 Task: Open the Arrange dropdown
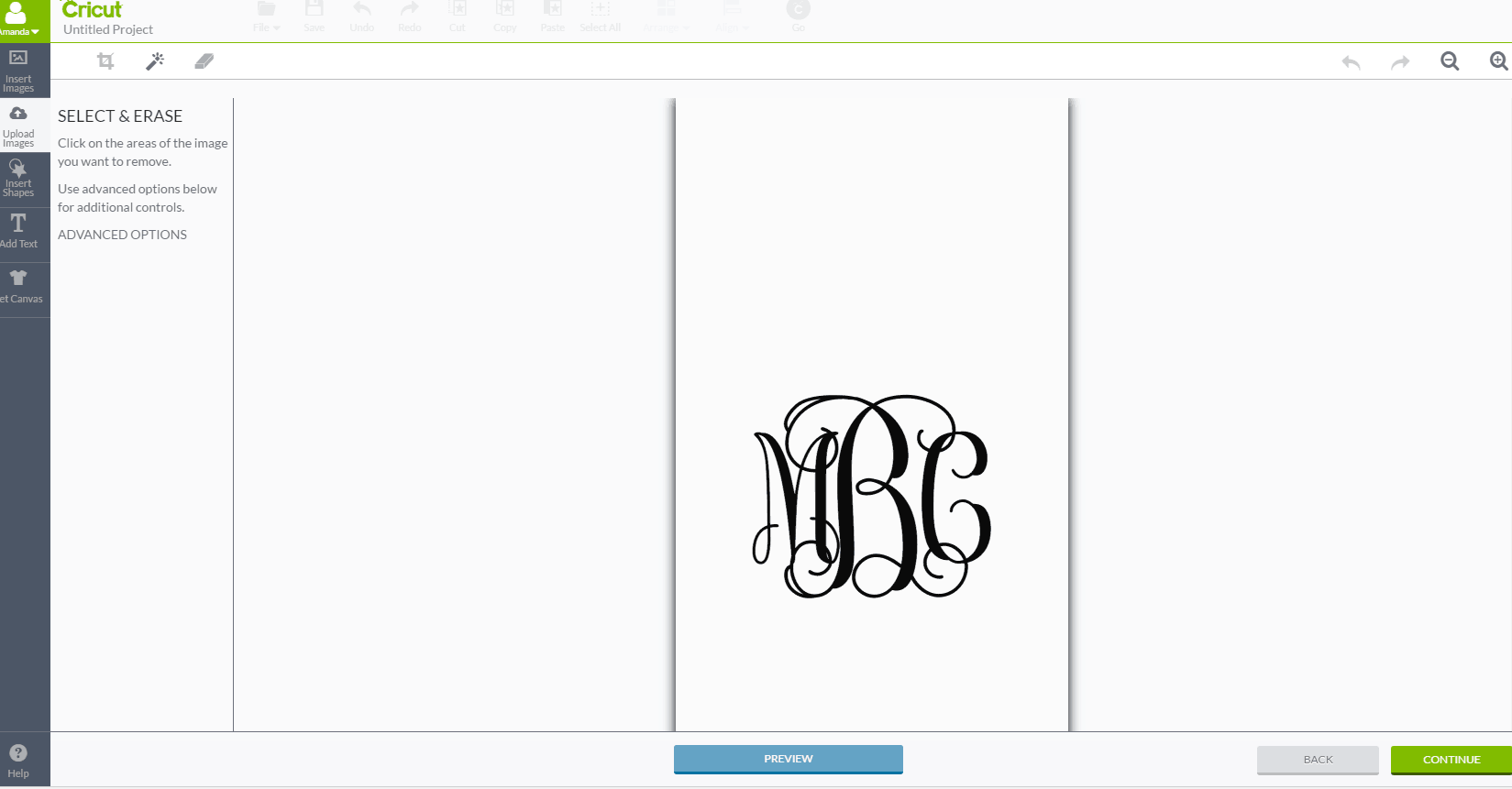667,16
